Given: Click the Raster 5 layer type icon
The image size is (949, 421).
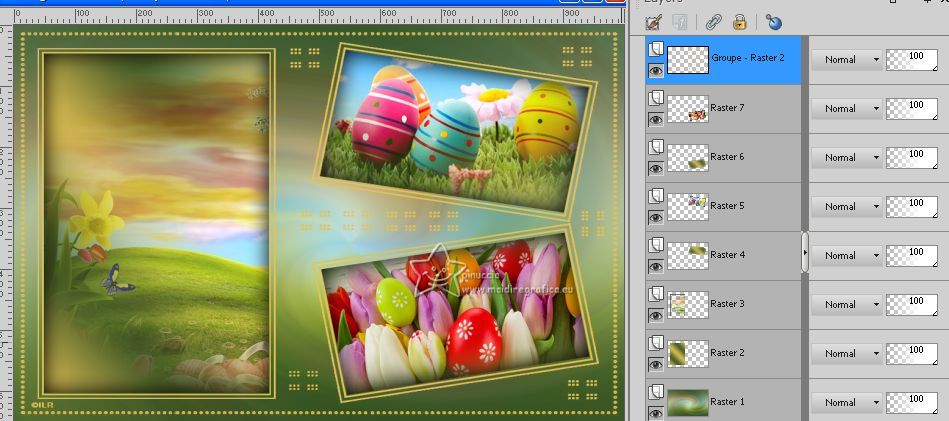Looking at the screenshot, I should click(x=656, y=196).
